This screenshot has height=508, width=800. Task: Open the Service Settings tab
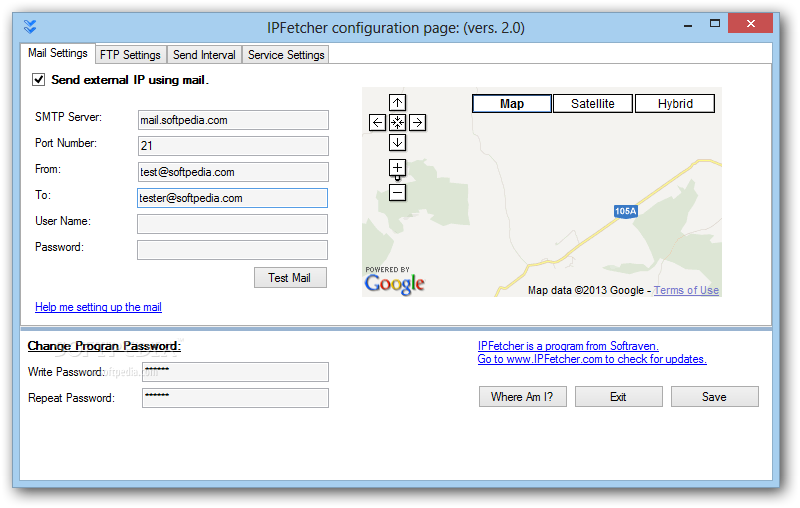coord(286,55)
